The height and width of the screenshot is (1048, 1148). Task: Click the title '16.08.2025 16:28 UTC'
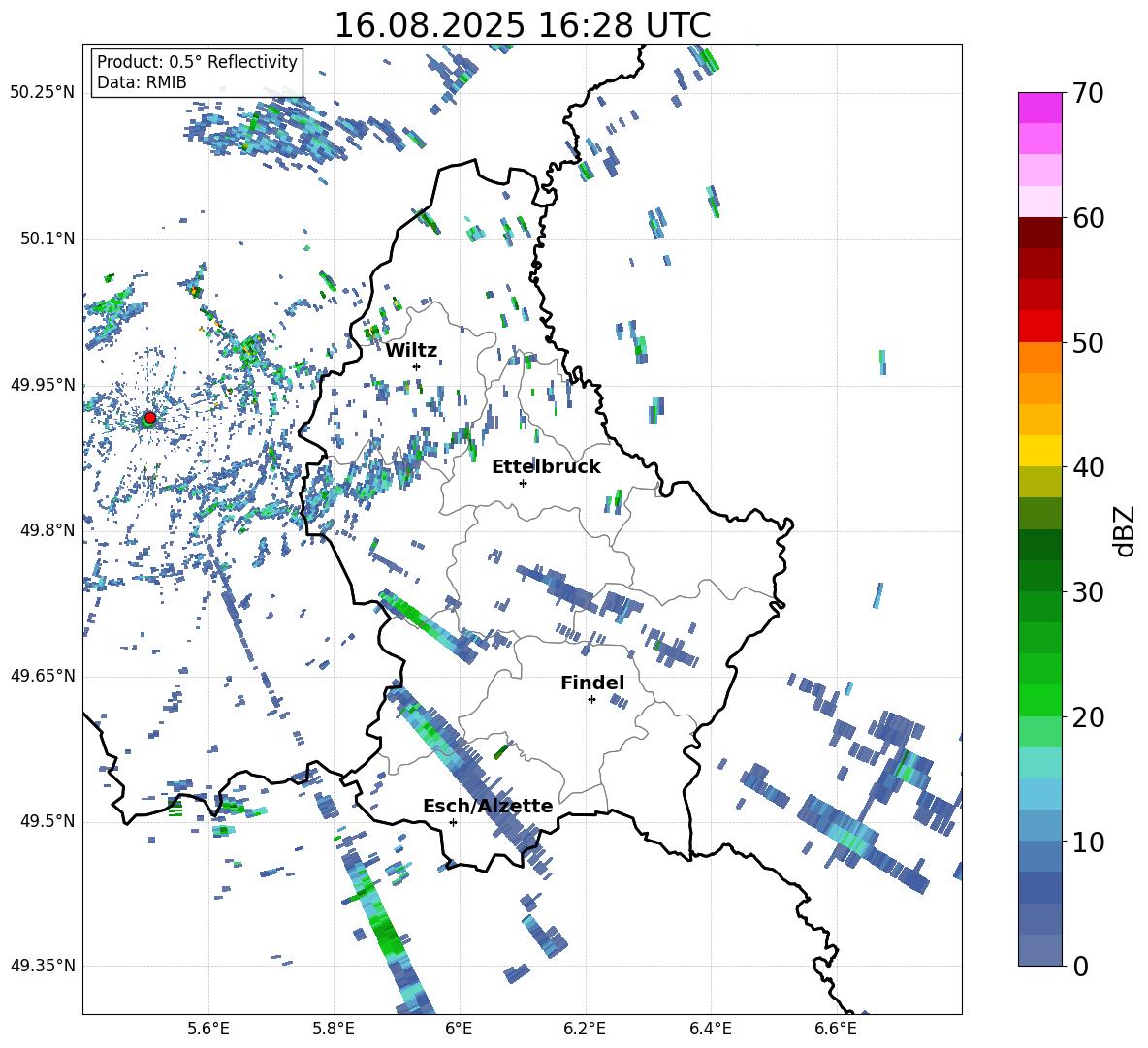point(523,25)
